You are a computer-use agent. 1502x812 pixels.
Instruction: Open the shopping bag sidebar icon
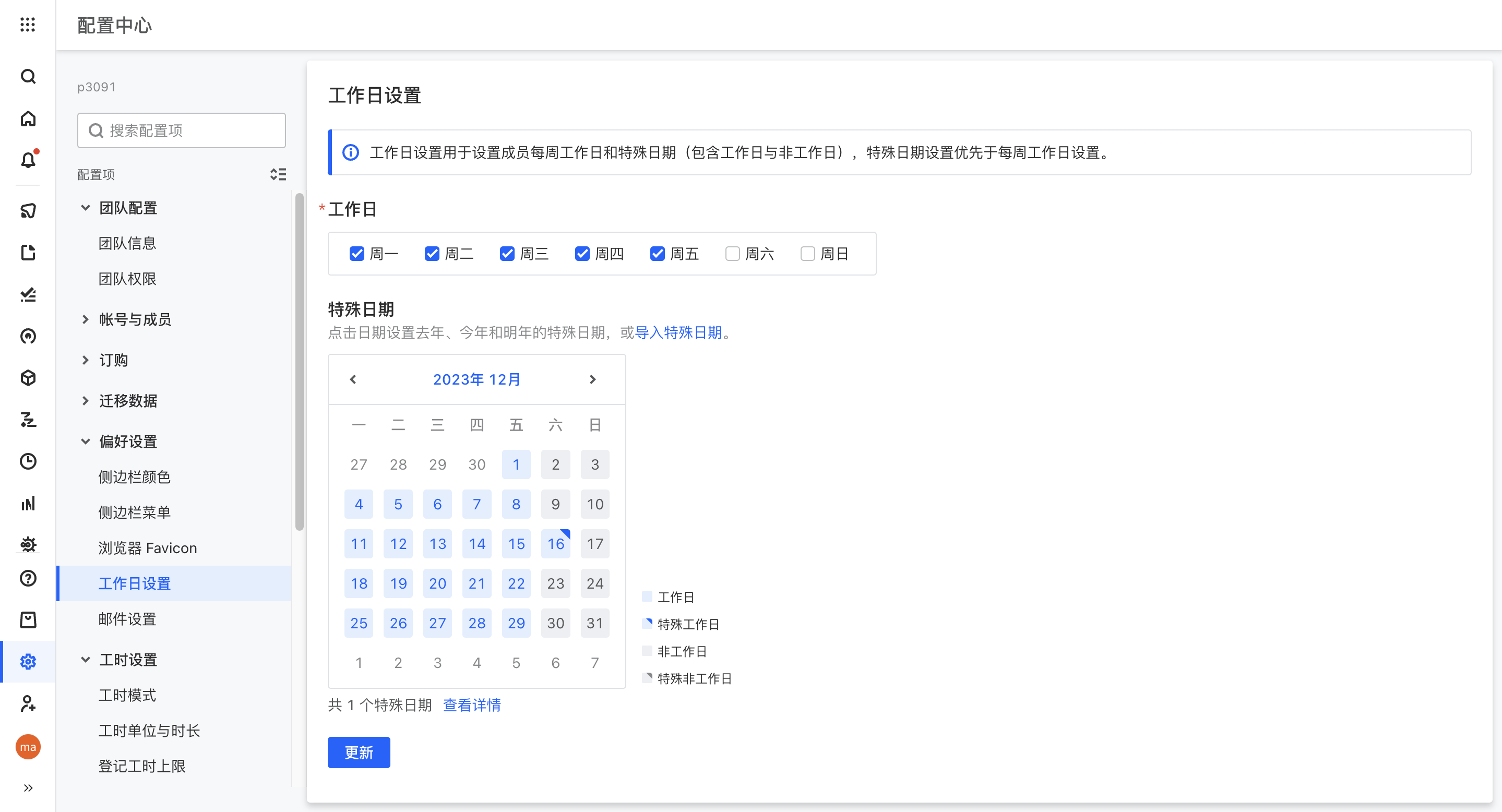pos(28,619)
